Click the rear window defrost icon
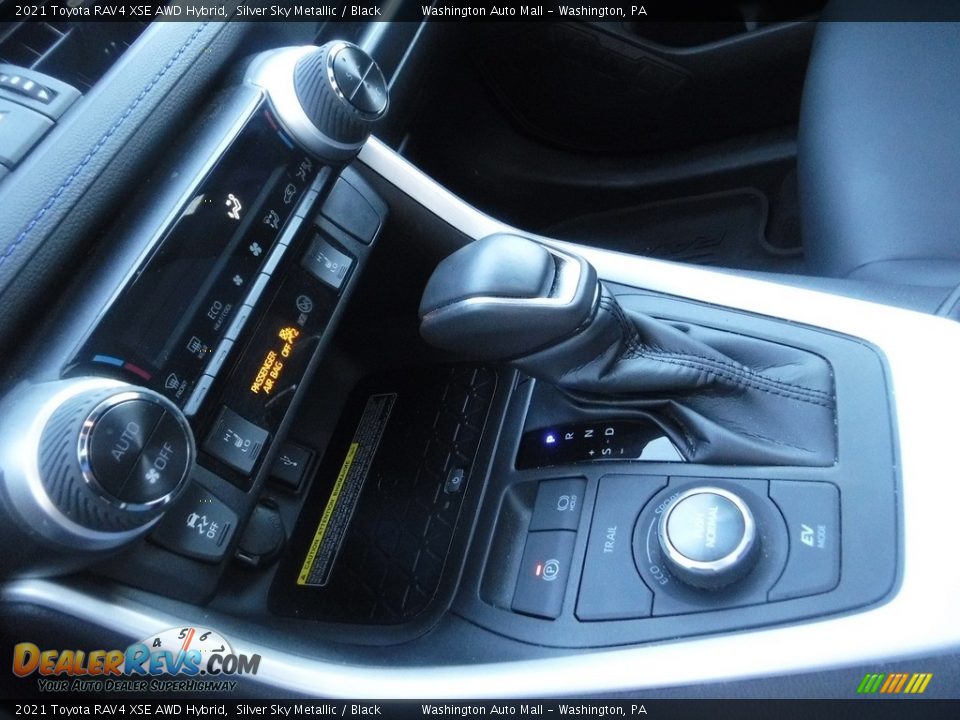Viewport: 960px width, 720px height. (195, 347)
